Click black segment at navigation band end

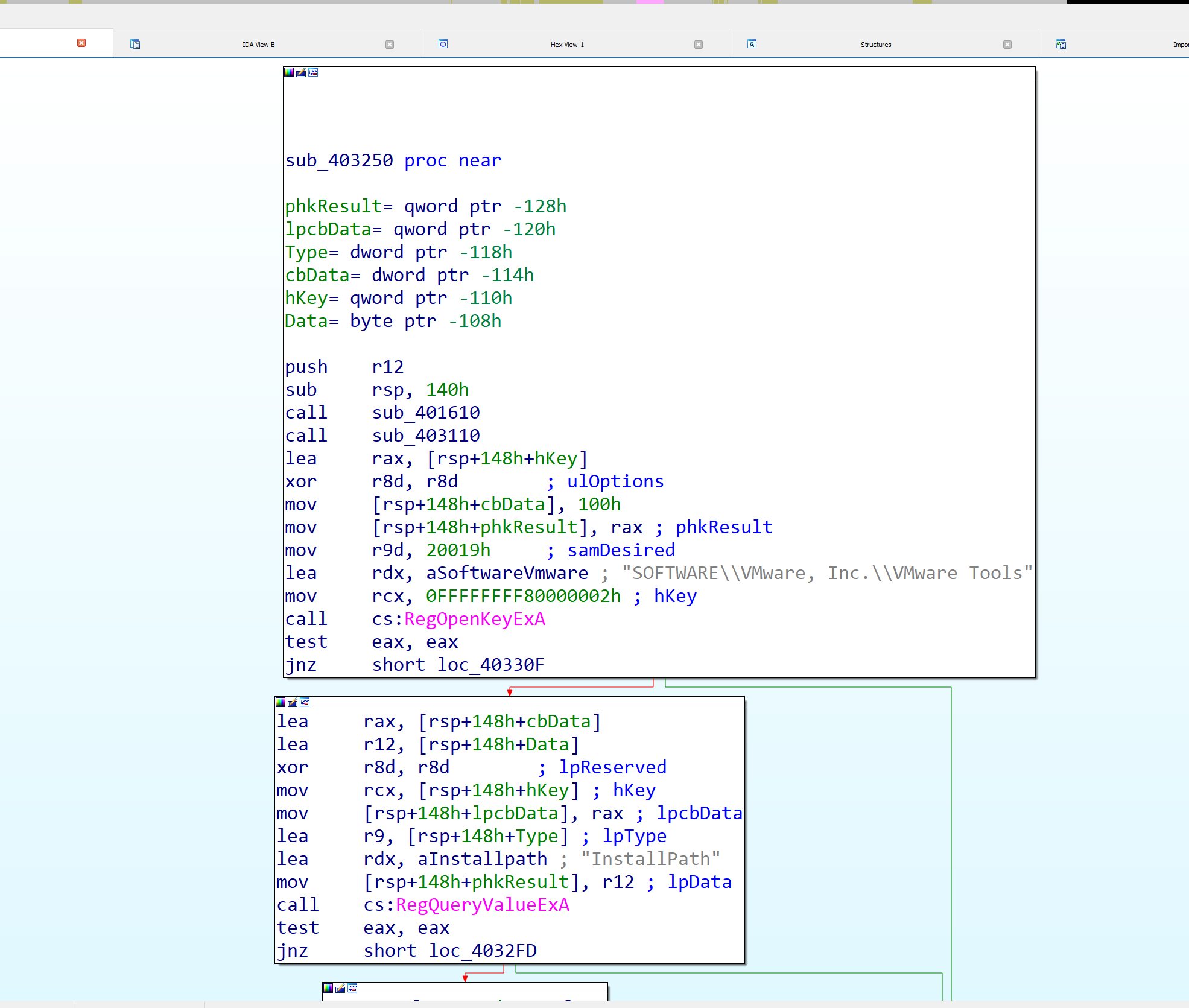pyautogui.click(x=1128, y=2)
